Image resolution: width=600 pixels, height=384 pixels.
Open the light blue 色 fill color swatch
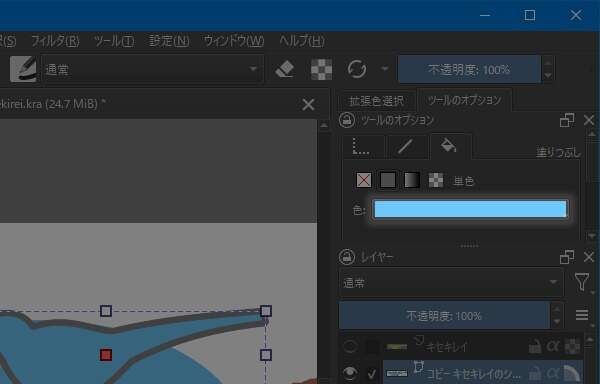[x=470, y=209]
